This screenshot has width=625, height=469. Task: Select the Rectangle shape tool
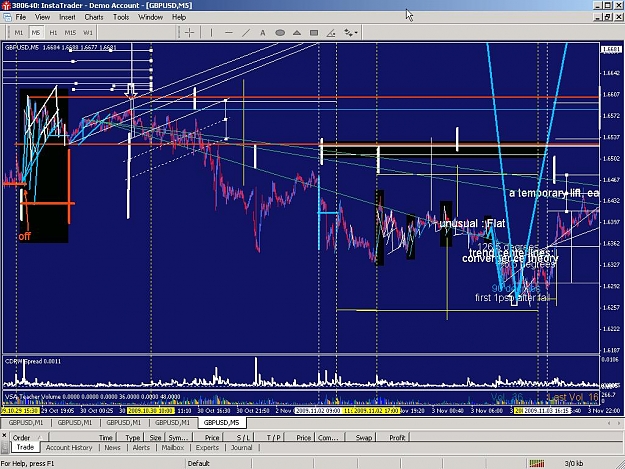(314, 33)
